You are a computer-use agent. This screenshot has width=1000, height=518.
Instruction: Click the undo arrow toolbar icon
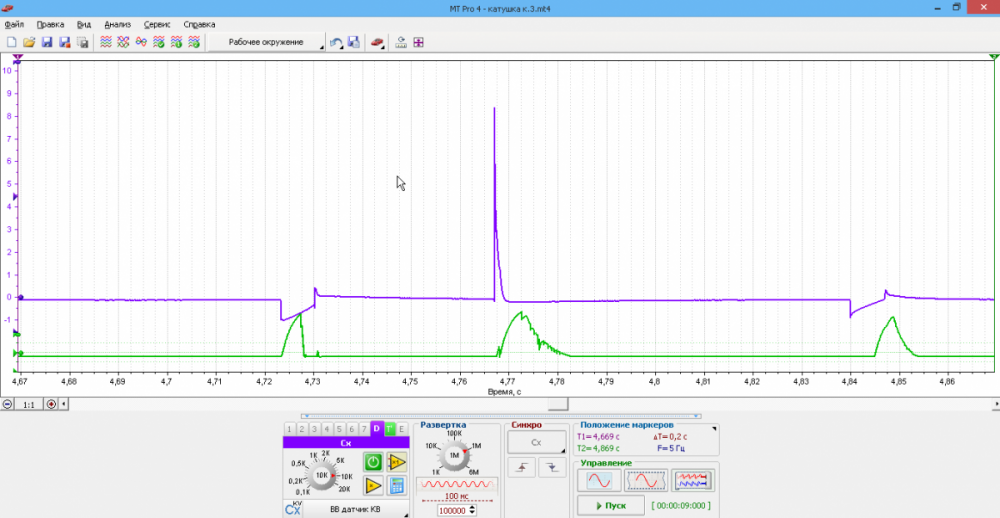click(336, 43)
